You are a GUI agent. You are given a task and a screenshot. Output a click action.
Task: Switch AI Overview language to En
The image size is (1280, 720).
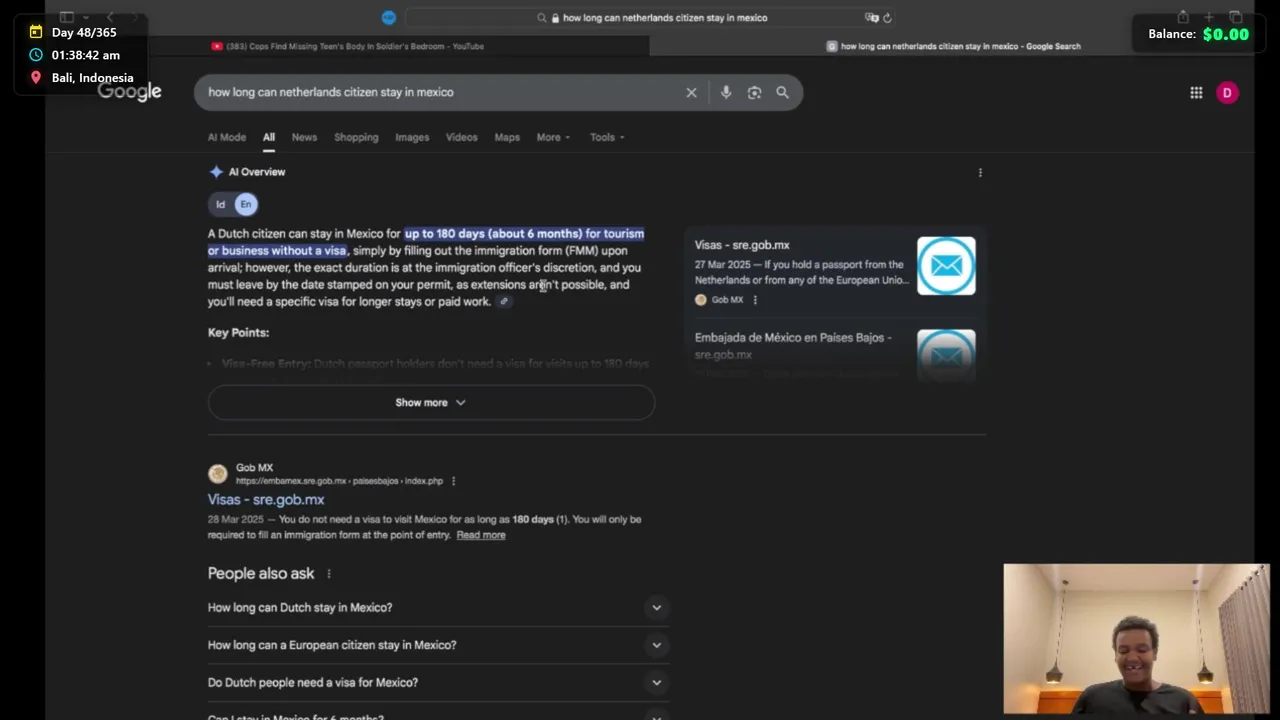(246, 204)
